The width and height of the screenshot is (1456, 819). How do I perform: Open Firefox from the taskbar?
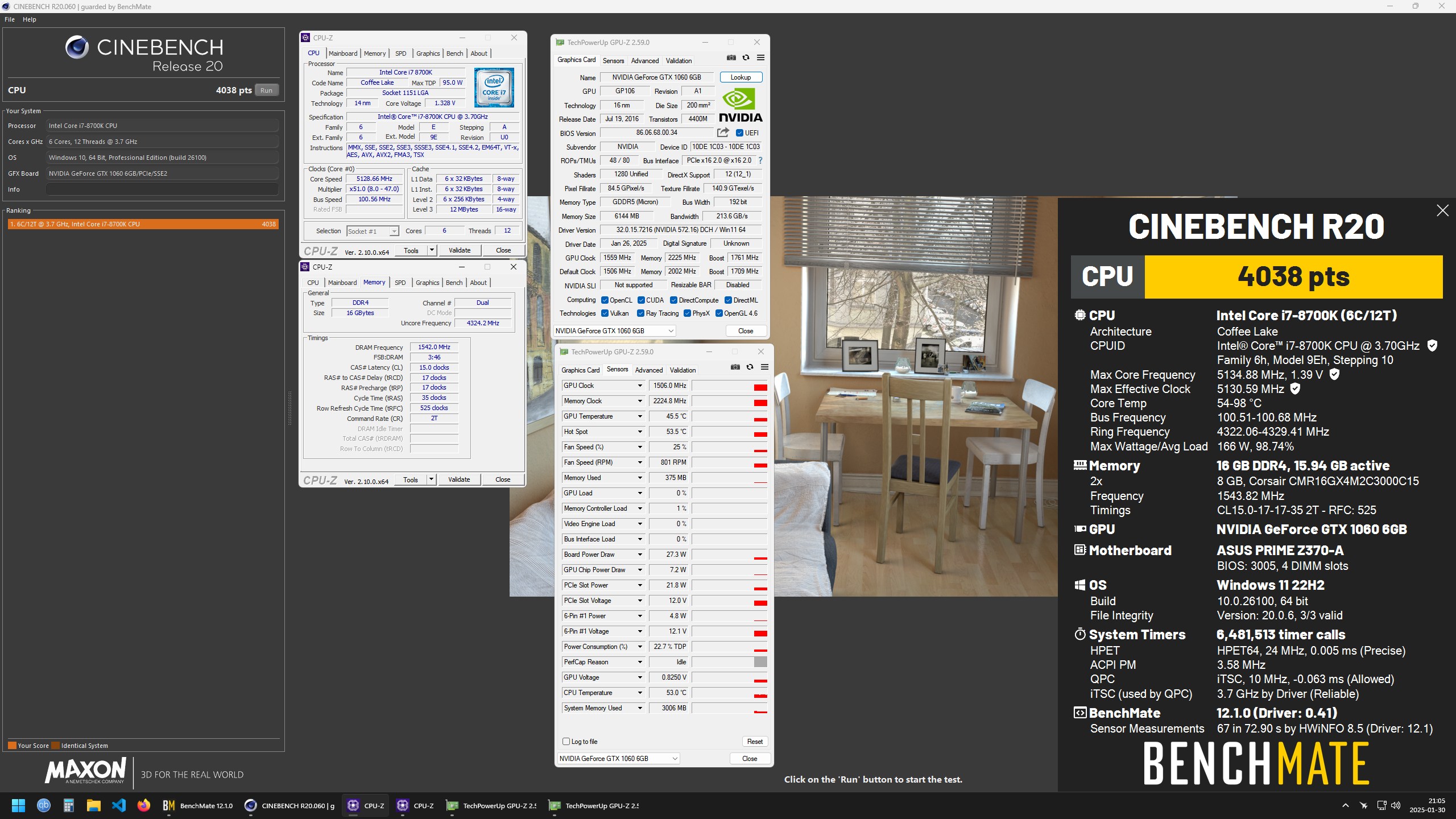pos(143,805)
